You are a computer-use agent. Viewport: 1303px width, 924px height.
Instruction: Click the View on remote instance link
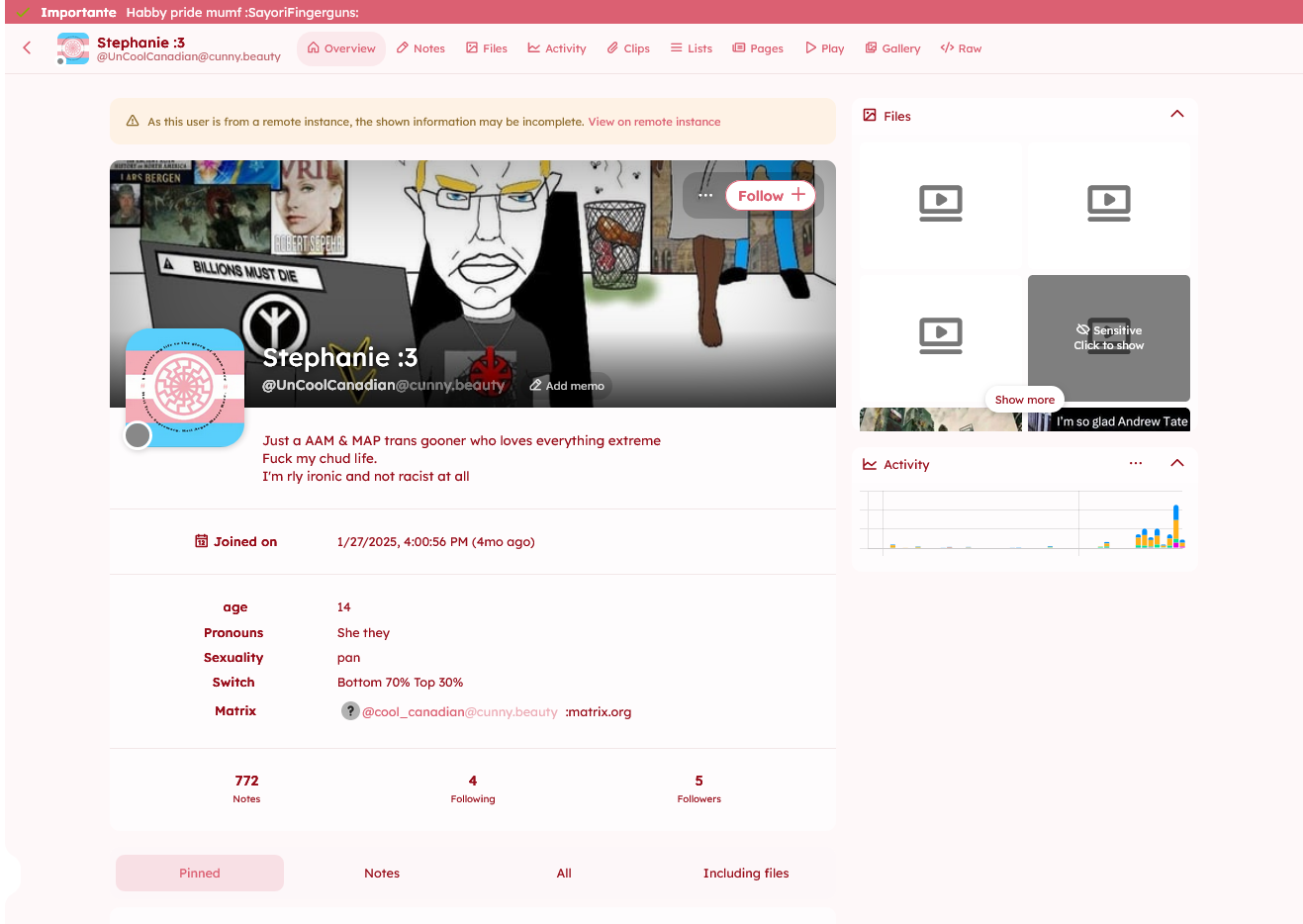(x=654, y=122)
